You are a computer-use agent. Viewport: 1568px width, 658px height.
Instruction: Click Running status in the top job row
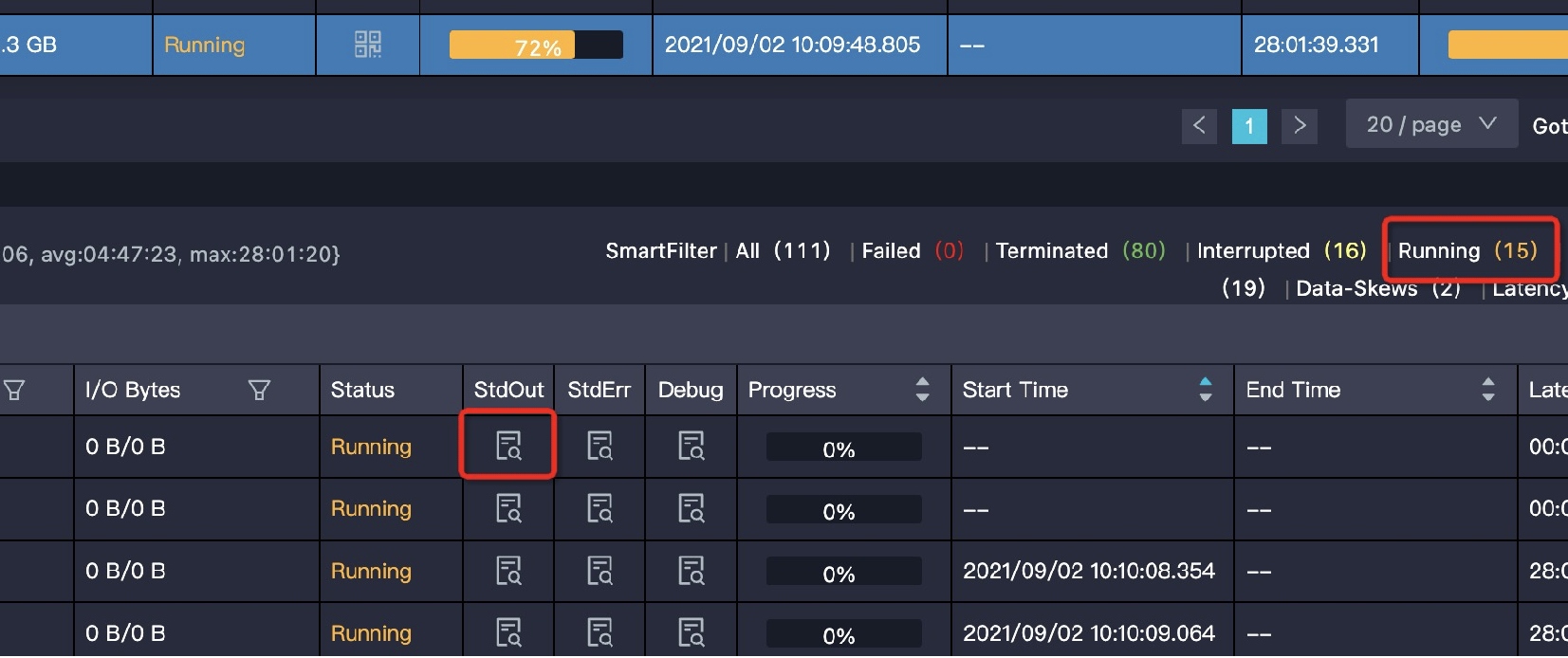(204, 45)
